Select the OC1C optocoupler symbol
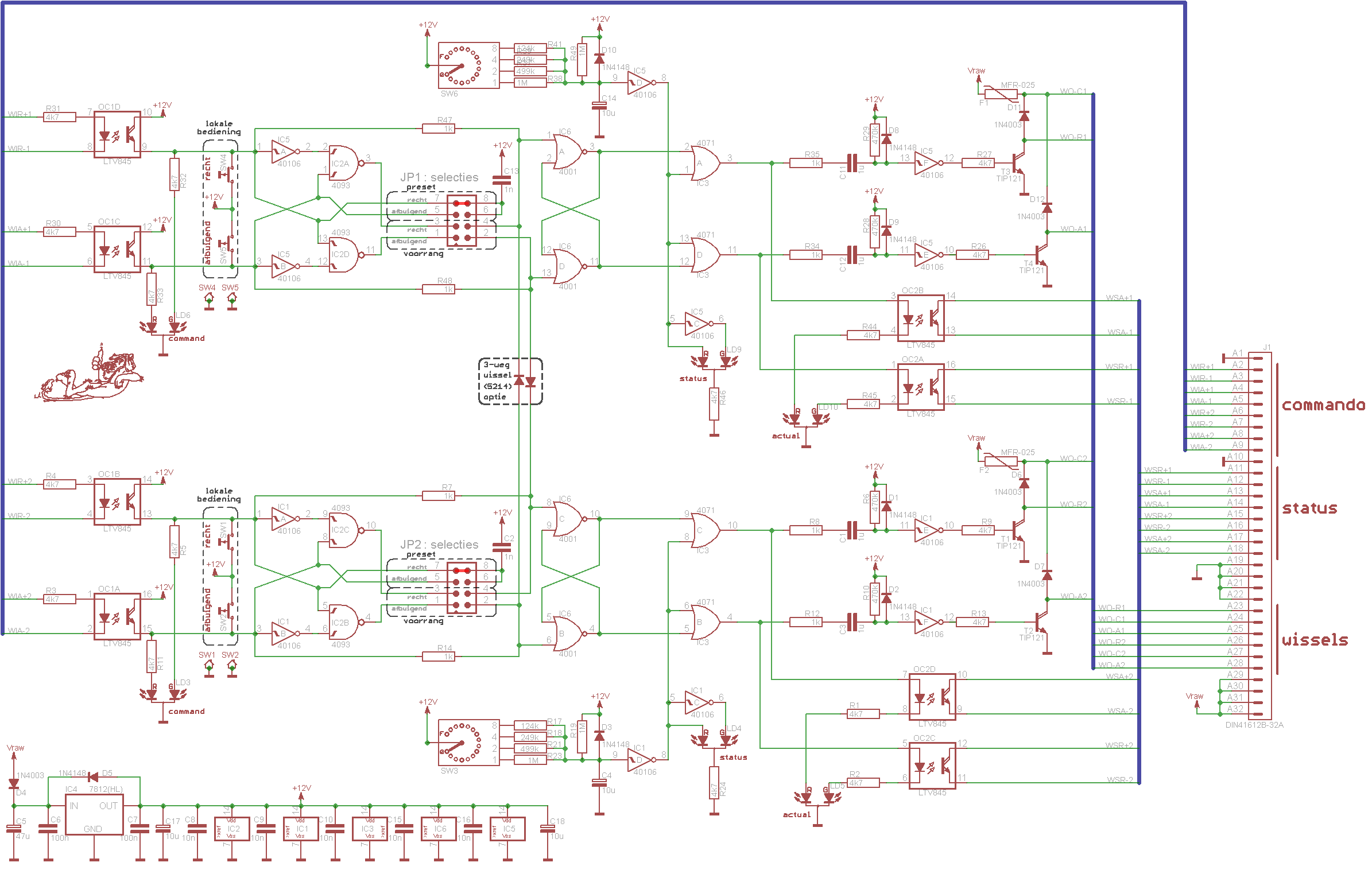 (x=117, y=250)
